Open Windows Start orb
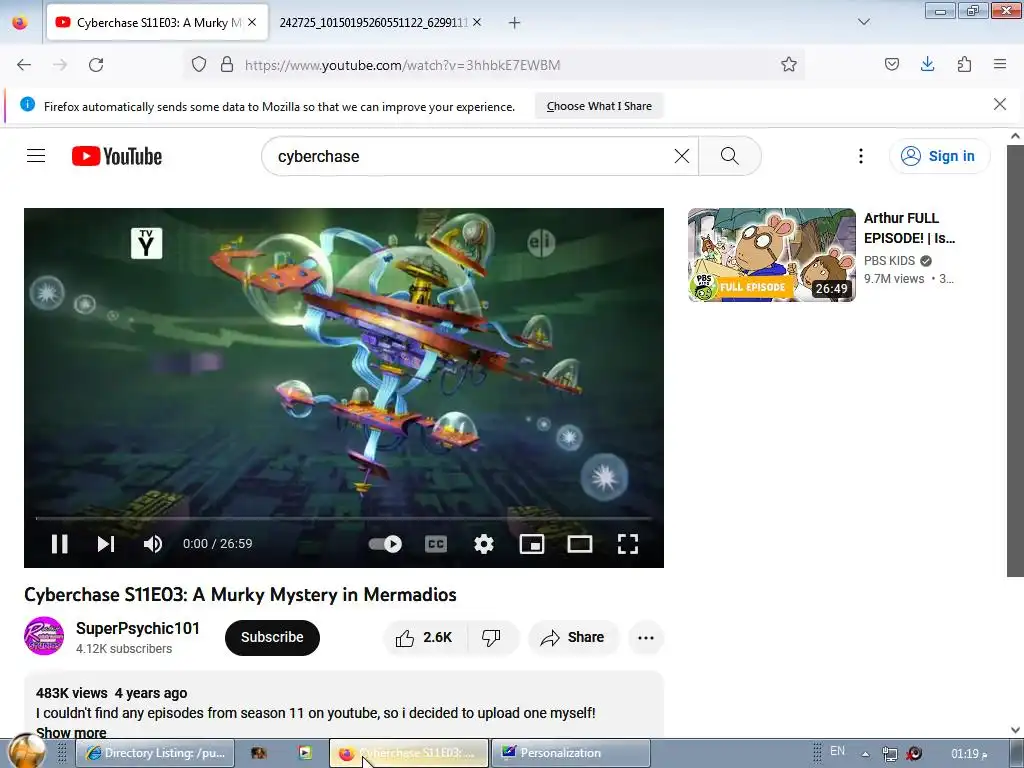This screenshot has height=768, width=1024. coord(27,751)
